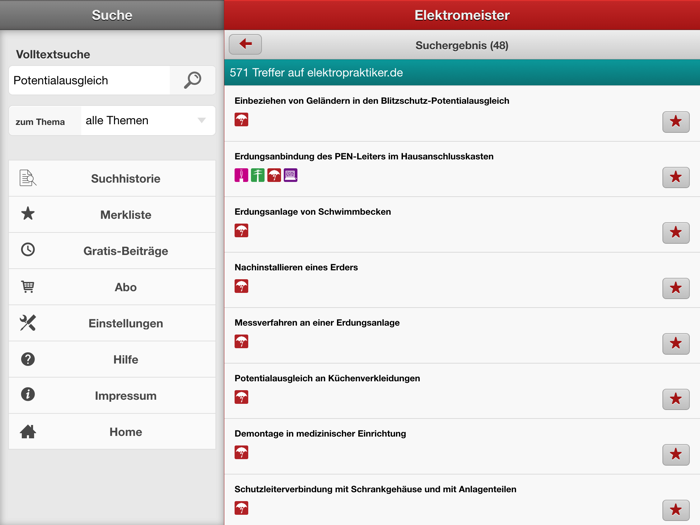Open the alle Themen dropdown
700x525 pixels.
(x=148, y=121)
